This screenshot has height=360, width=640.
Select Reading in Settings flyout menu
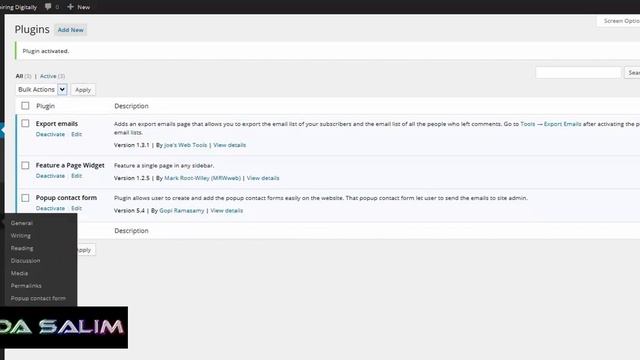pos(22,248)
